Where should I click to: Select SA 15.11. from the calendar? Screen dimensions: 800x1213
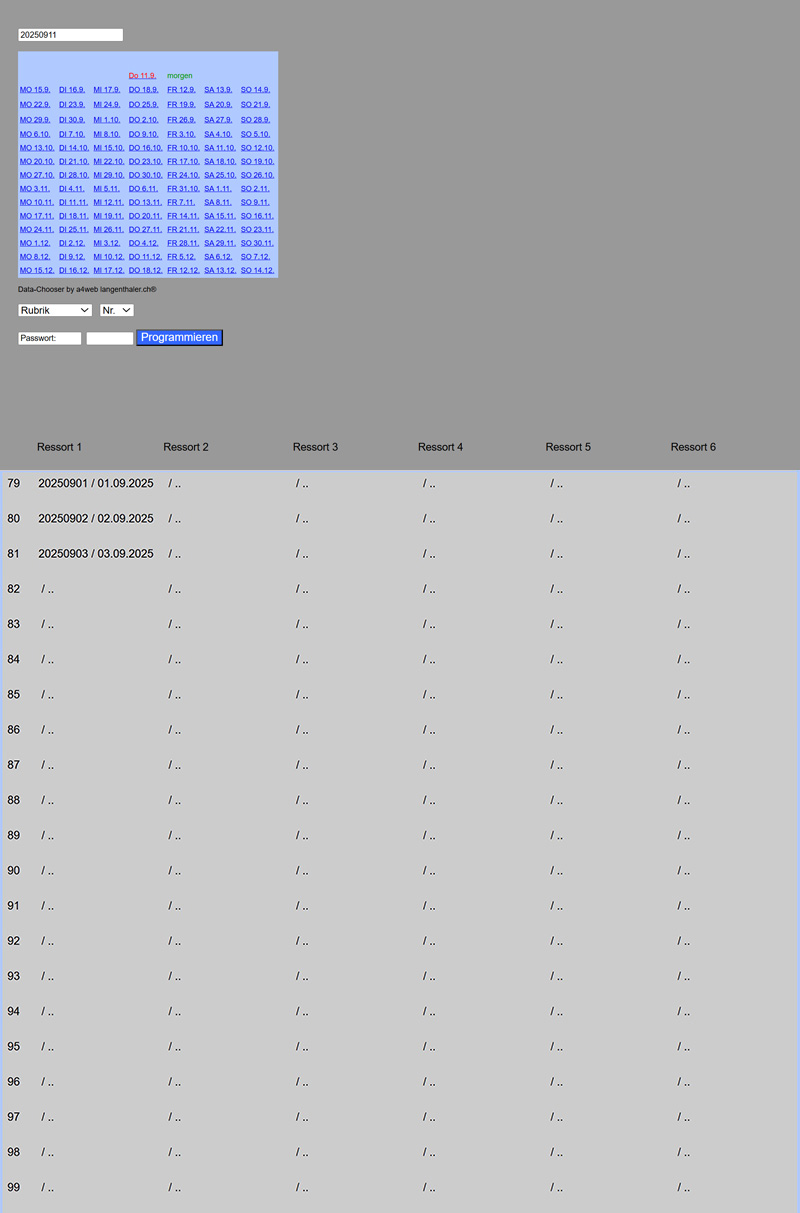pyautogui.click(x=220, y=215)
